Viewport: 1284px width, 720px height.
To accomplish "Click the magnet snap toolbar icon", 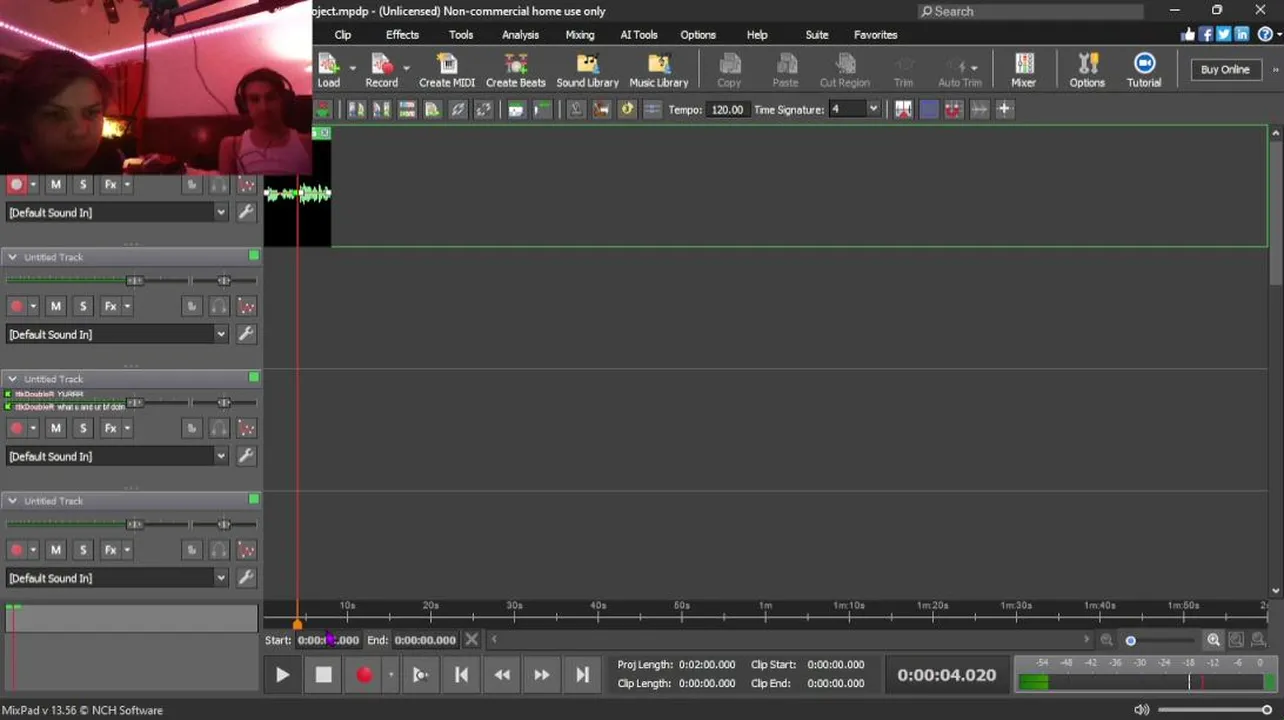I will click(x=953, y=109).
